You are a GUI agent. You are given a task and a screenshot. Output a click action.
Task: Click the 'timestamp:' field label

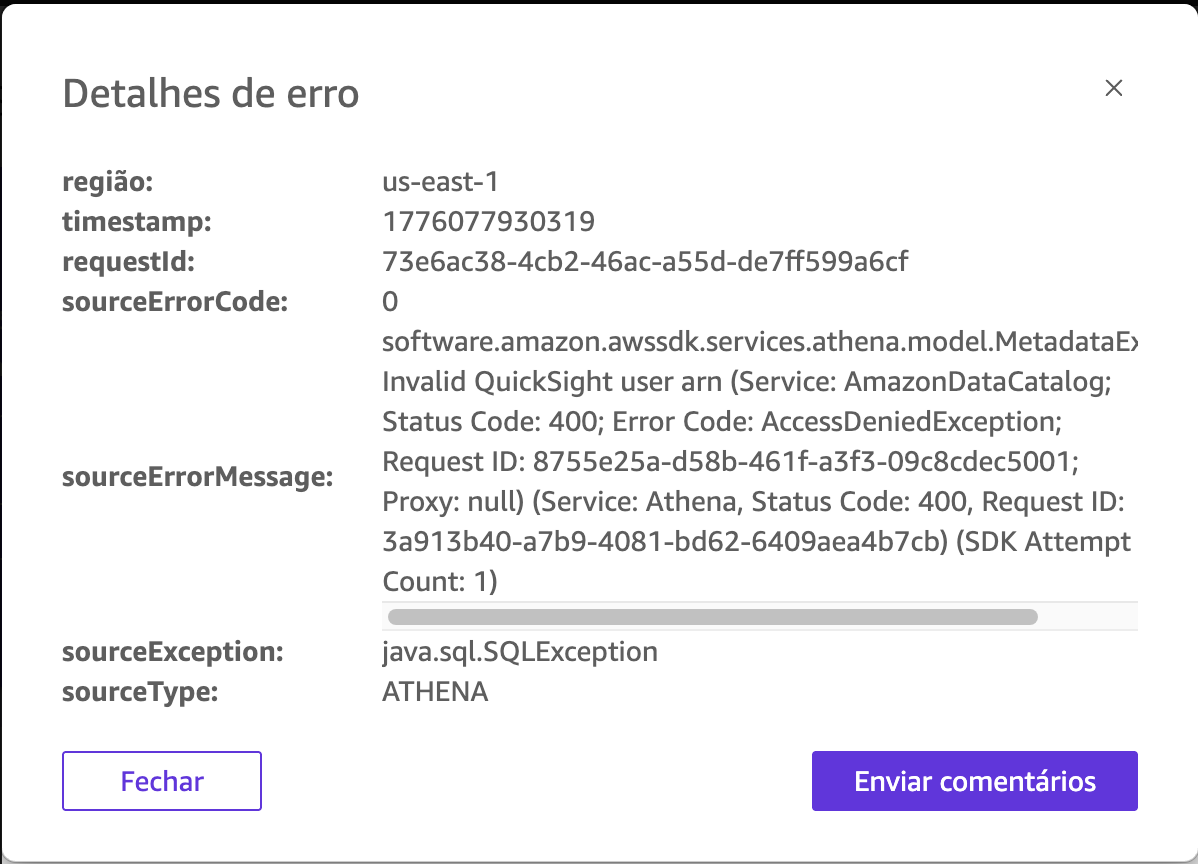[x=137, y=221]
